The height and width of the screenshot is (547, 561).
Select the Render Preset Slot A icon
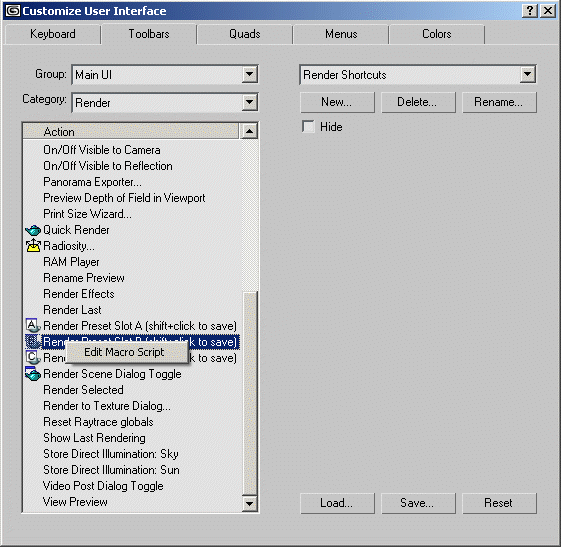(33, 326)
